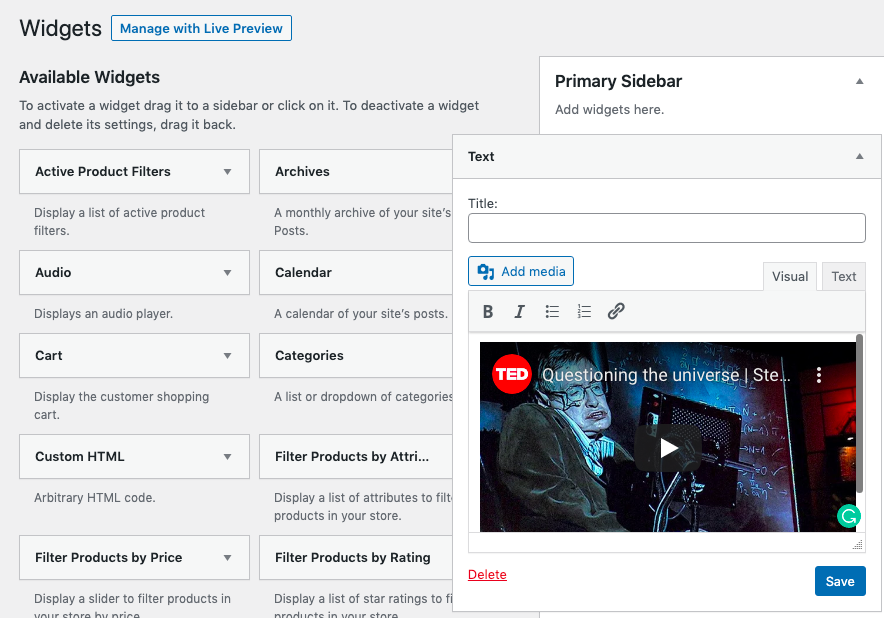Screen dimensions: 884x618
Task: Click 'Add widgets here.' text
Action: (x=609, y=109)
